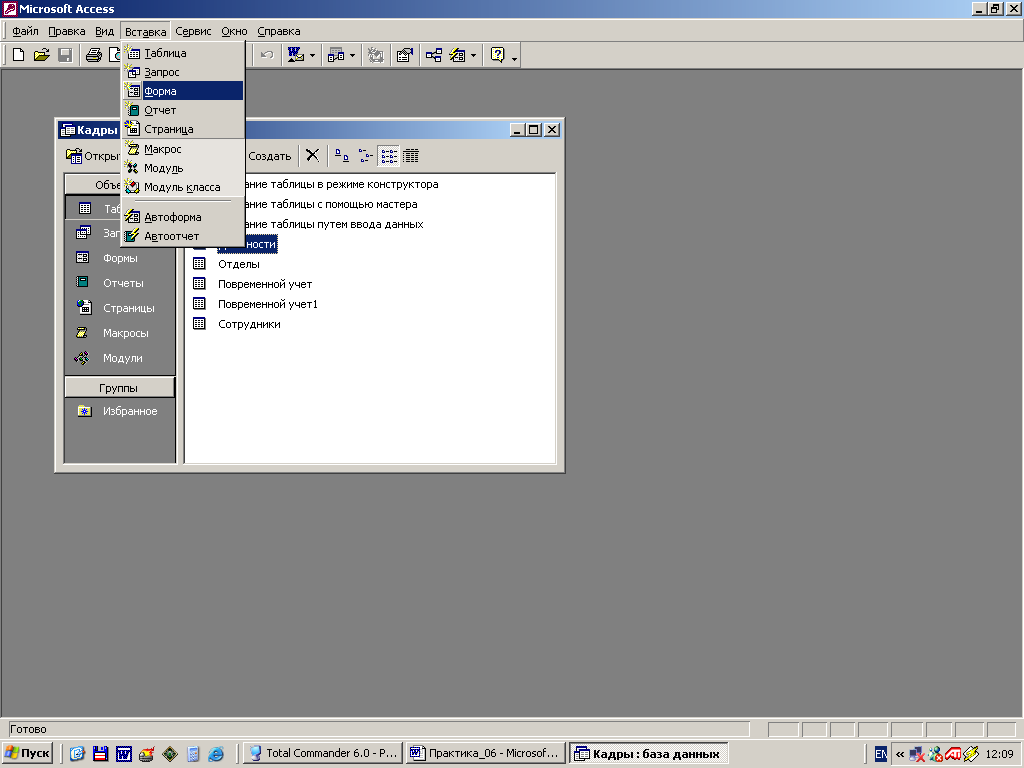The height and width of the screenshot is (768, 1024).
Task: Click the Delete X icon in Кадры
Action: pyautogui.click(x=313, y=155)
